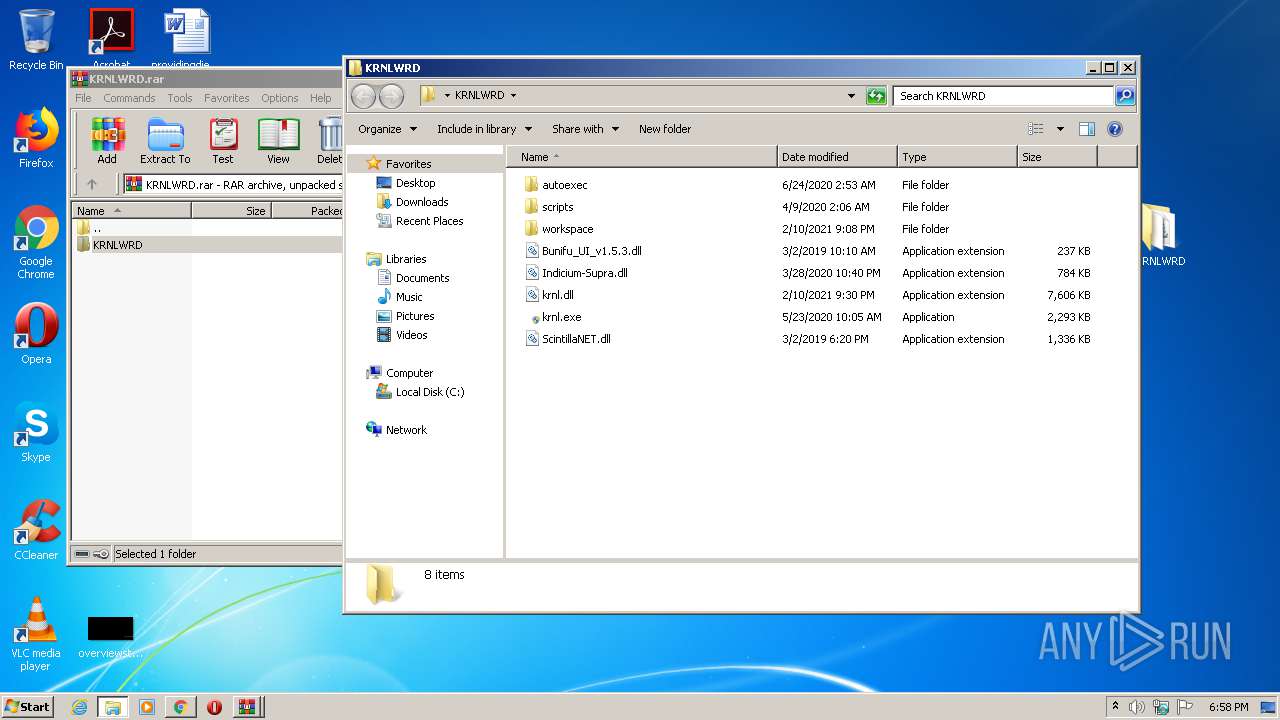Show hidden system tray icons arrow
This screenshot has height=720, width=1280.
(x=1115, y=707)
